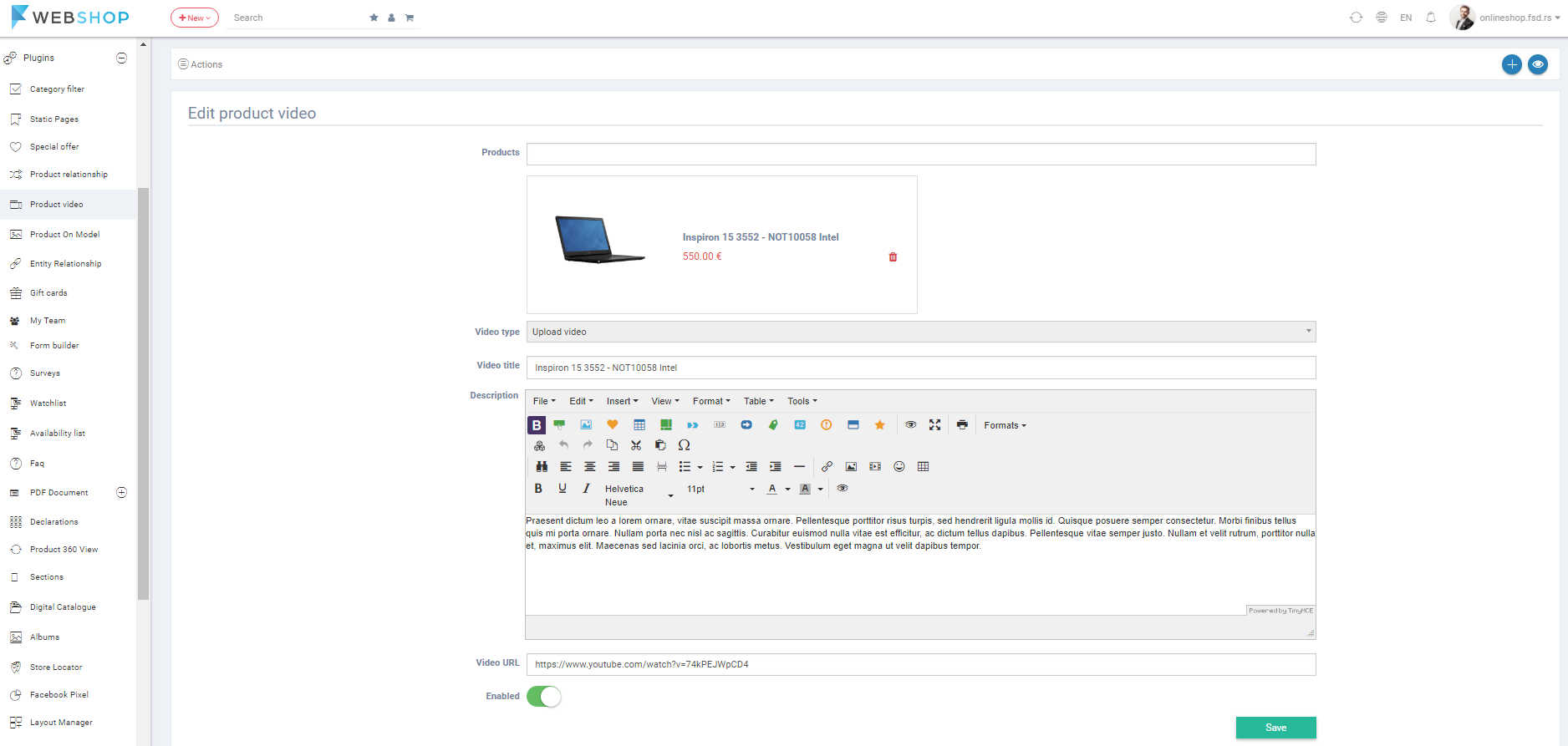Print the description with the printer icon

coord(962,425)
